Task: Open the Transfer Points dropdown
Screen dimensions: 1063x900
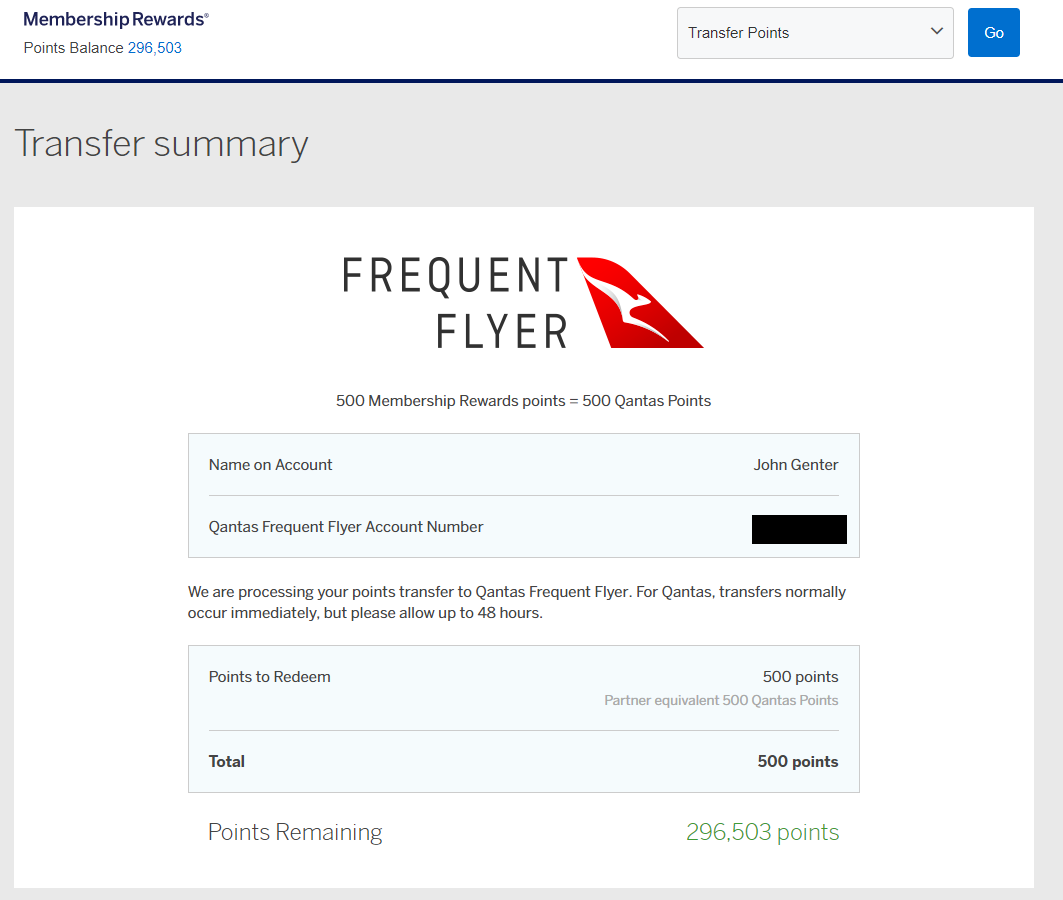Action: click(800, 33)
